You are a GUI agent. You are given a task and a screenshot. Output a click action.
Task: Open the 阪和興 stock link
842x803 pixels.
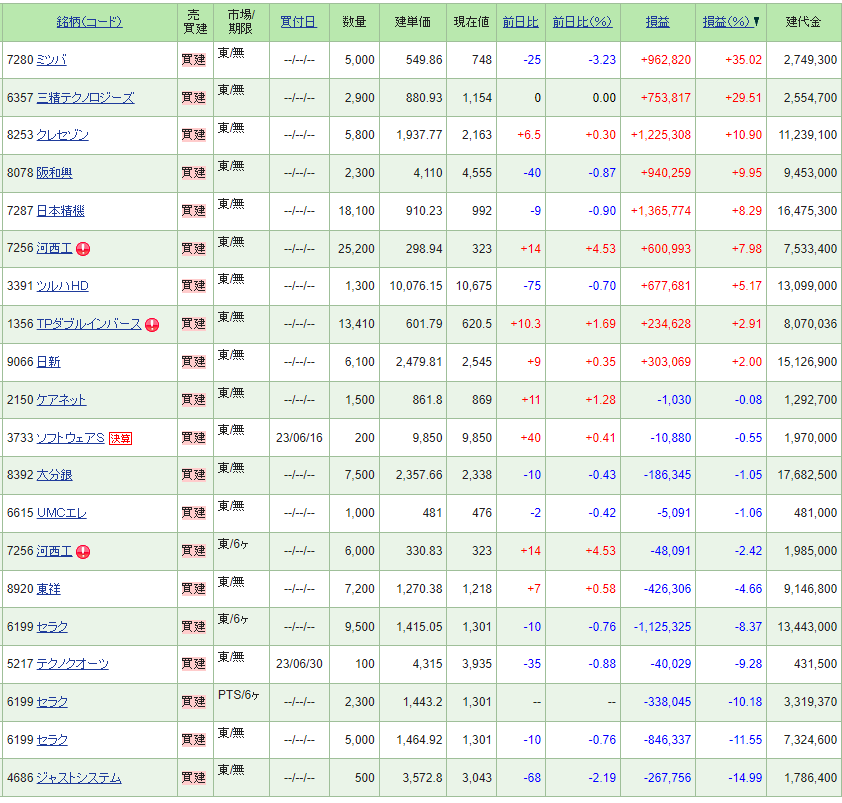[54, 173]
